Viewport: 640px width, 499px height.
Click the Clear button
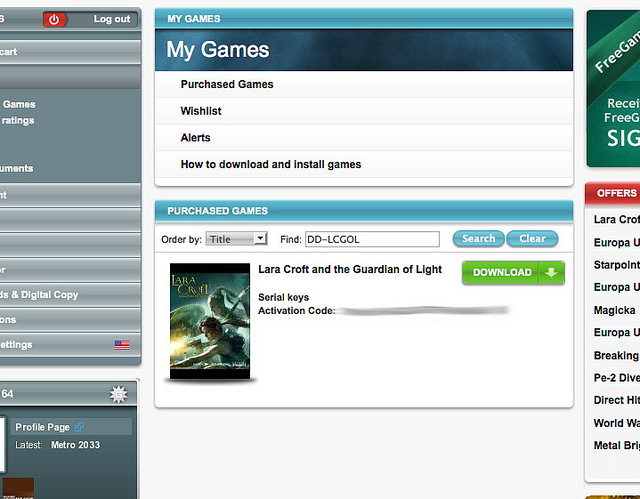pos(532,239)
